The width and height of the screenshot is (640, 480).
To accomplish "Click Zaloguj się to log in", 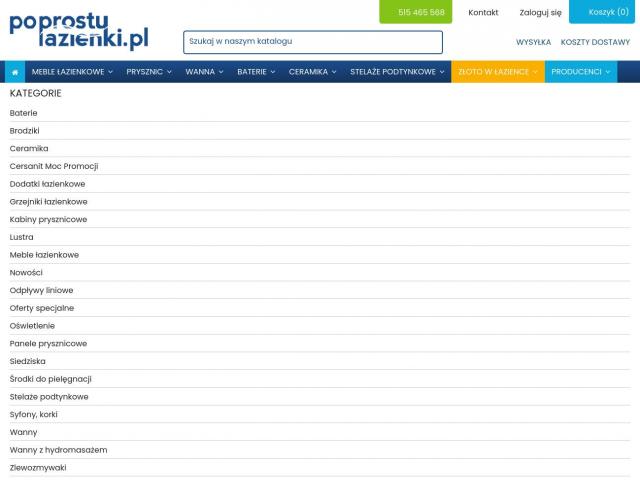I will tap(540, 12).
